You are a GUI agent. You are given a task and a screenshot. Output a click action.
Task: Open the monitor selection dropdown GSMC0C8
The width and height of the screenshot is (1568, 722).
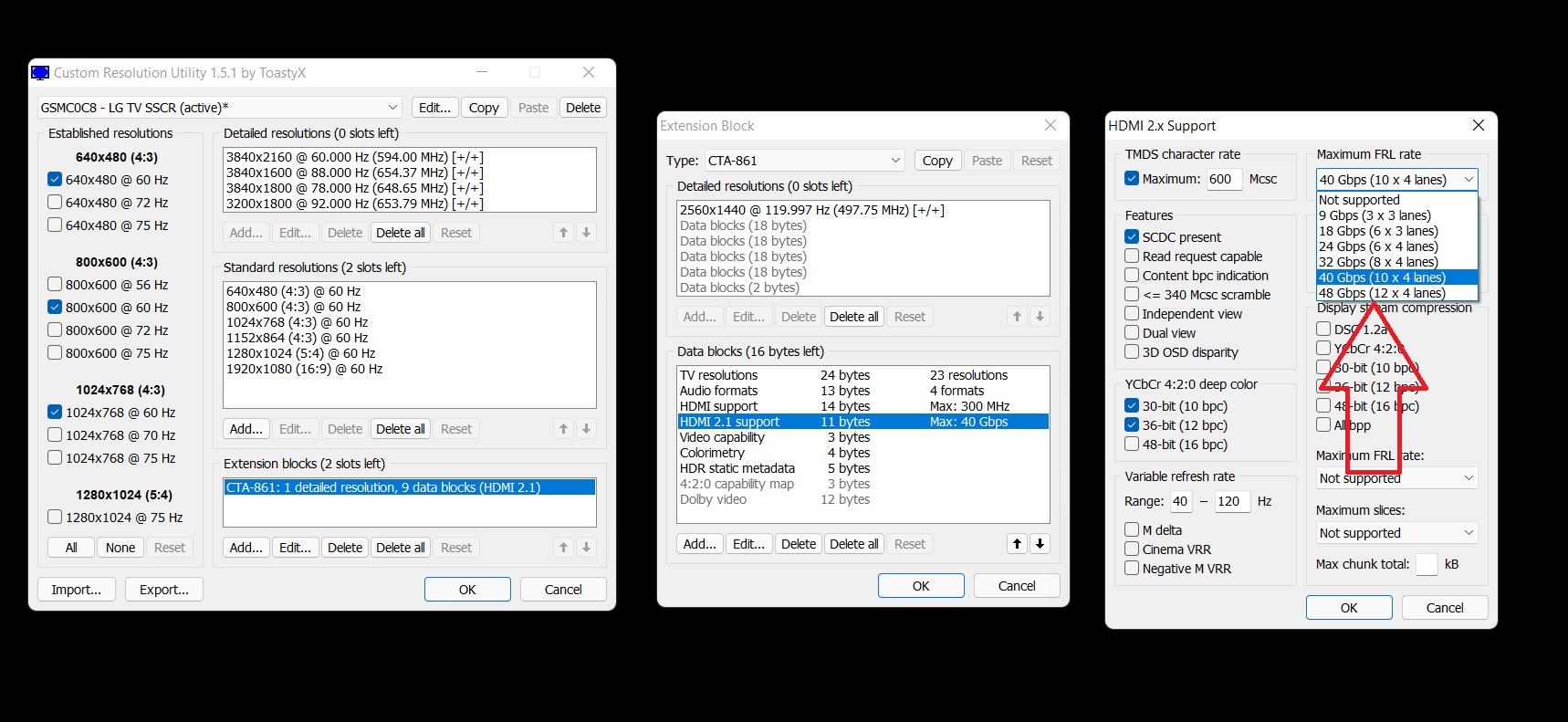click(220, 108)
